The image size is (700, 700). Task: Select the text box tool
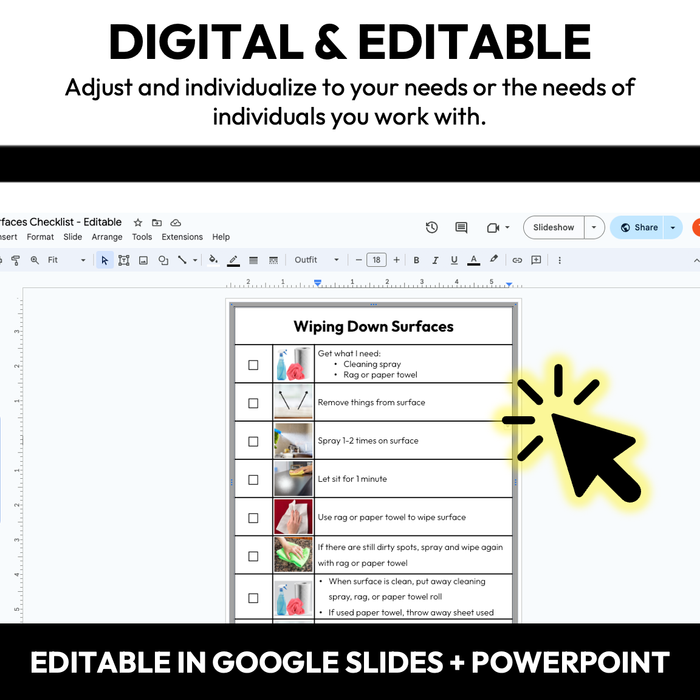pos(124,260)
